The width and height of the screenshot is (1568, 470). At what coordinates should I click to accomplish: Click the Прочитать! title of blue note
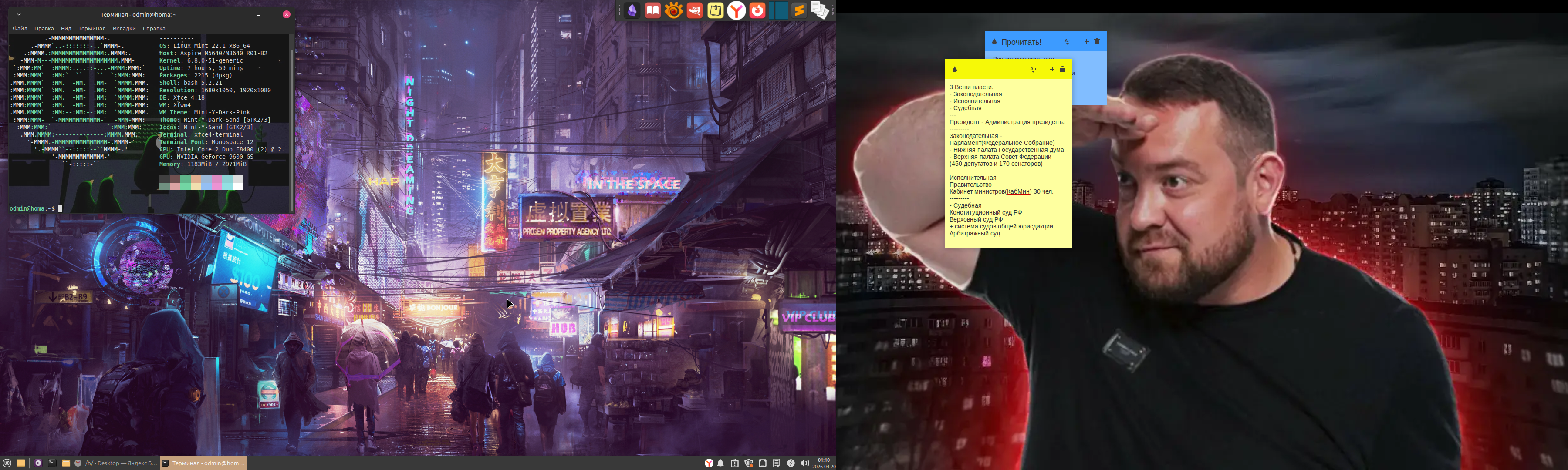(x=1021, y=42)
